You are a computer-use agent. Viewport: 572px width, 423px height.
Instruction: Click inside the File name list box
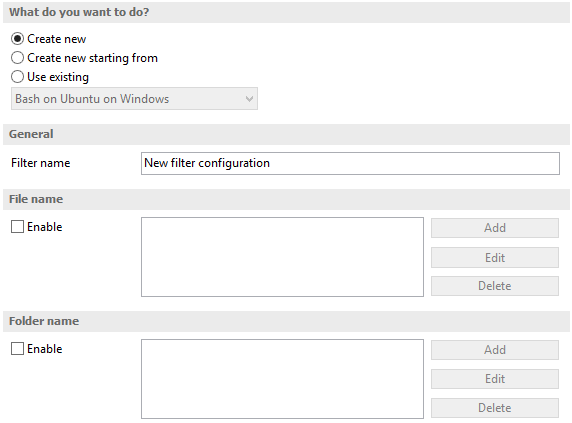coord(282,257)
